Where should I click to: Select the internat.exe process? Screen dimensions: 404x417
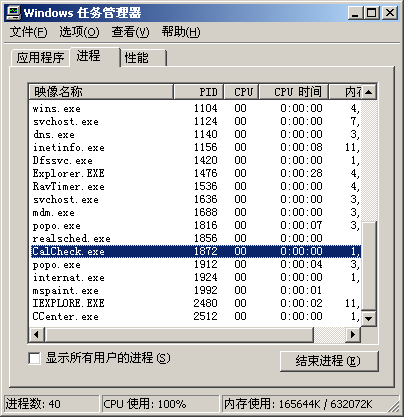[196, 277]
